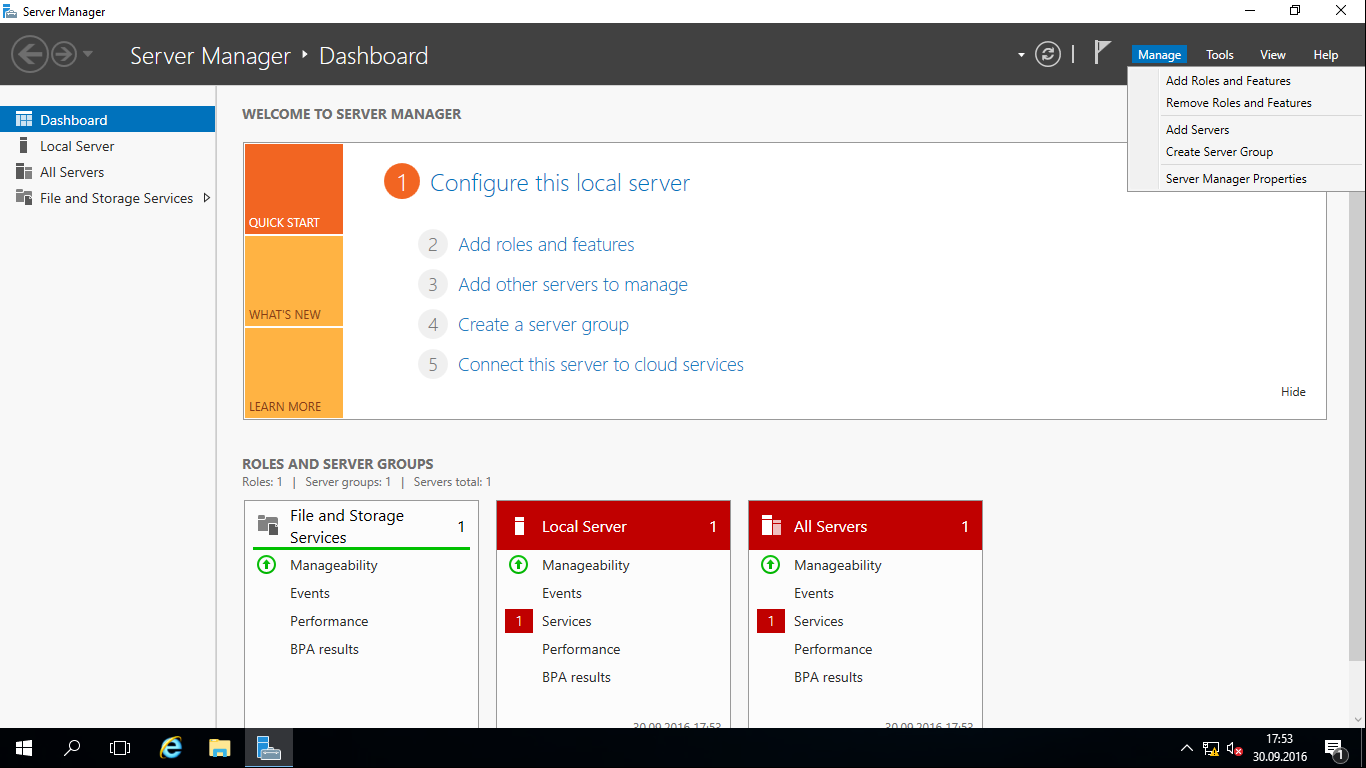The image size is (1366, 768).
Task: Click Services red badge in Local Server
Action: pos(519,621)
